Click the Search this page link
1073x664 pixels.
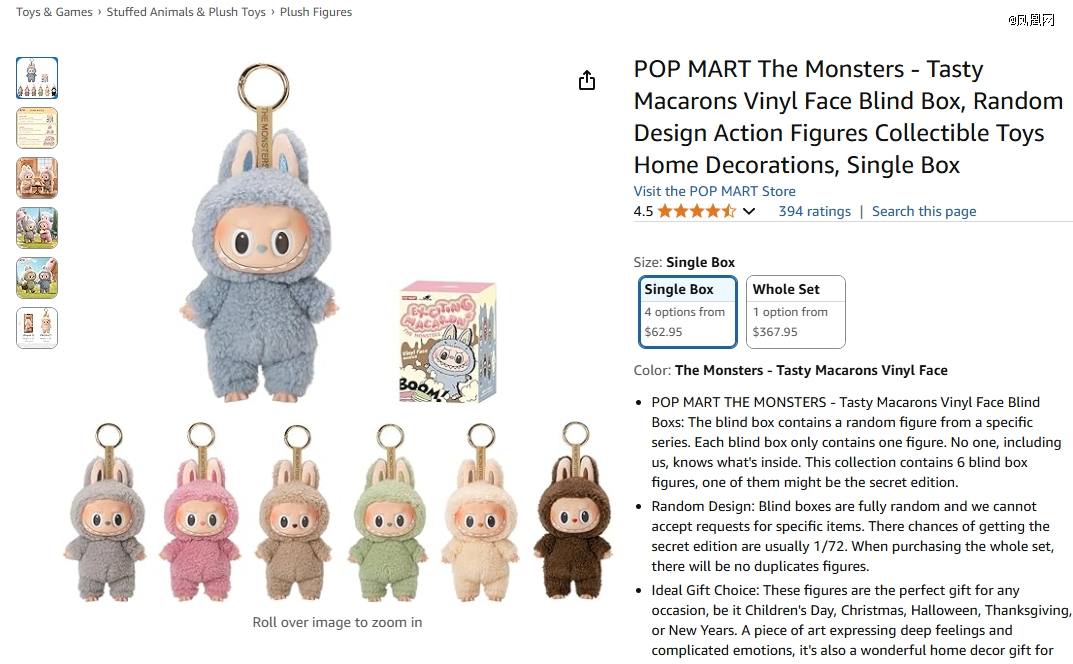click(924, 211)
